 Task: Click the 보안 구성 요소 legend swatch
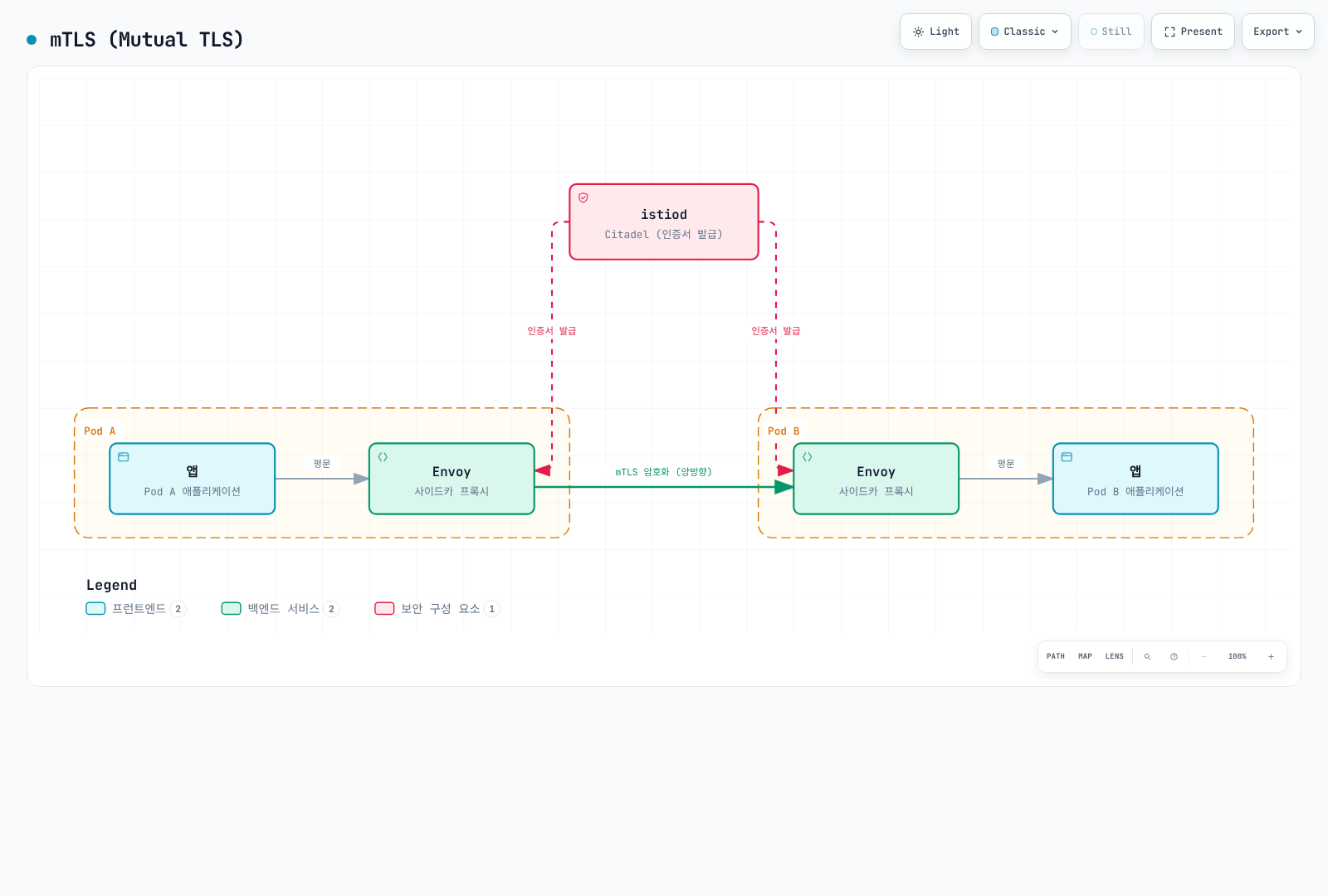[x=384, y=608]
